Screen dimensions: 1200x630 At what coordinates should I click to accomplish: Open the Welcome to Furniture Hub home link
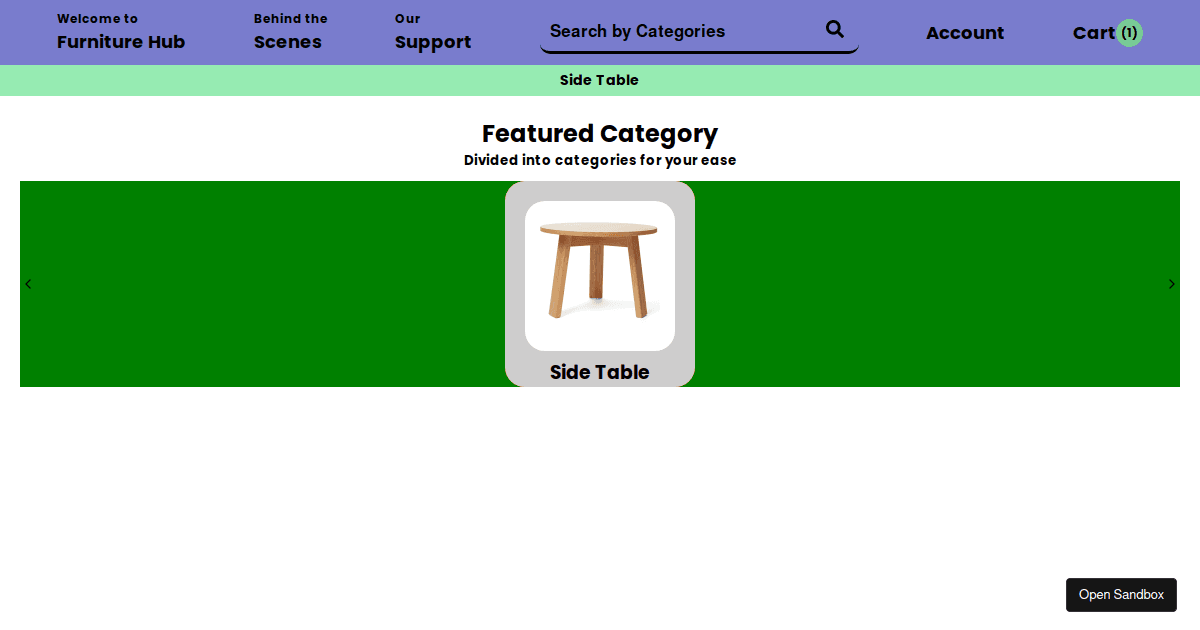(121, 32)
